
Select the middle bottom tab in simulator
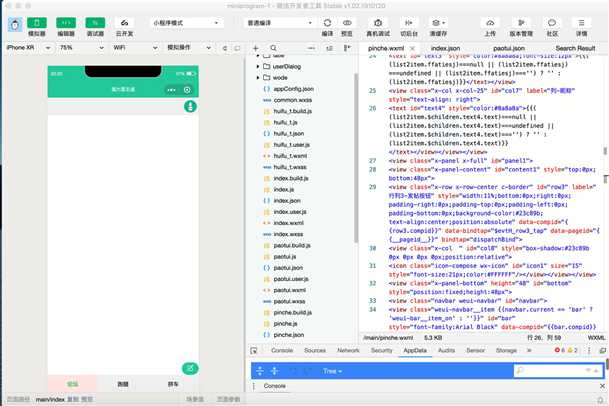click(x=123, y=384)
